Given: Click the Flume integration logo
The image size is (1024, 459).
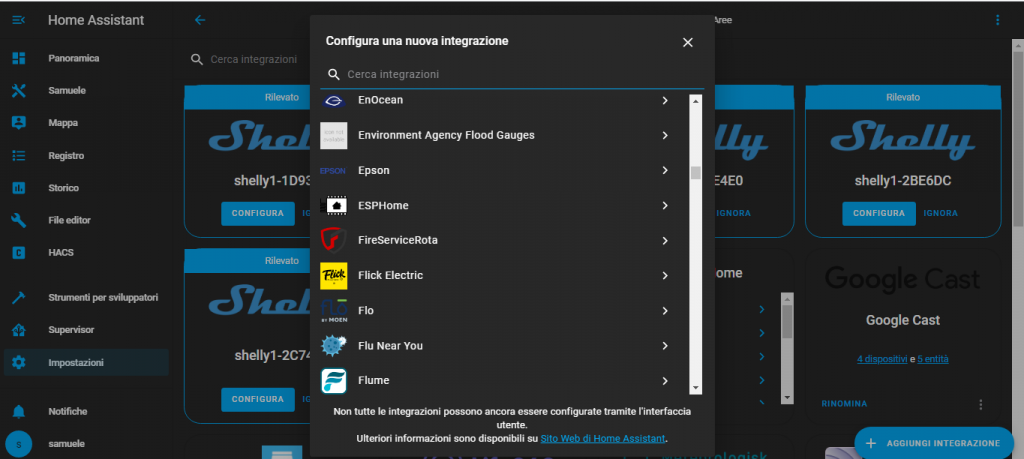Looking at the screenshot, I should point(334,381).
